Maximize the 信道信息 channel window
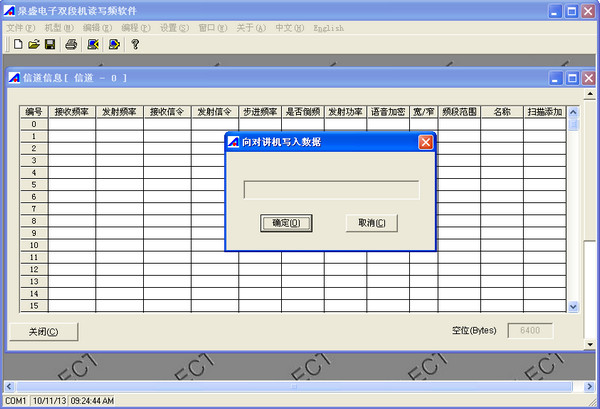This screenshot has width=600, height=409. [x=572, y=78]
